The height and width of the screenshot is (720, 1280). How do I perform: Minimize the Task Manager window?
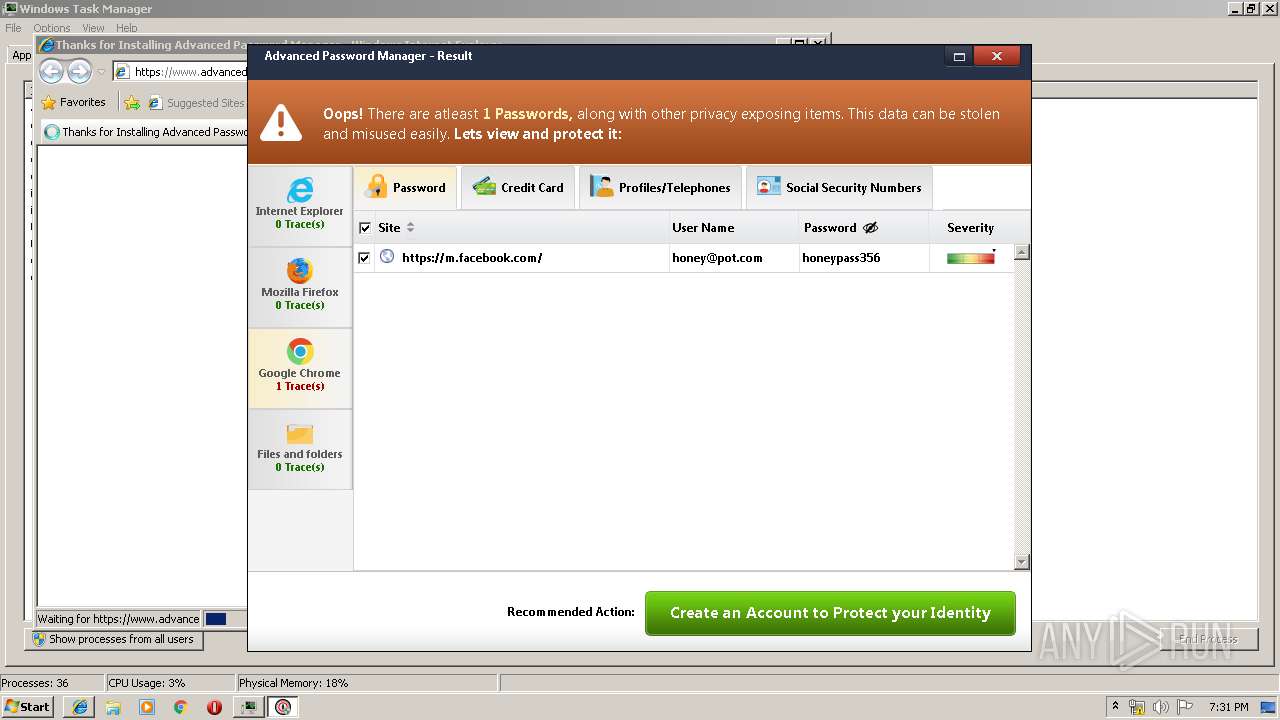coord(1235,9)
